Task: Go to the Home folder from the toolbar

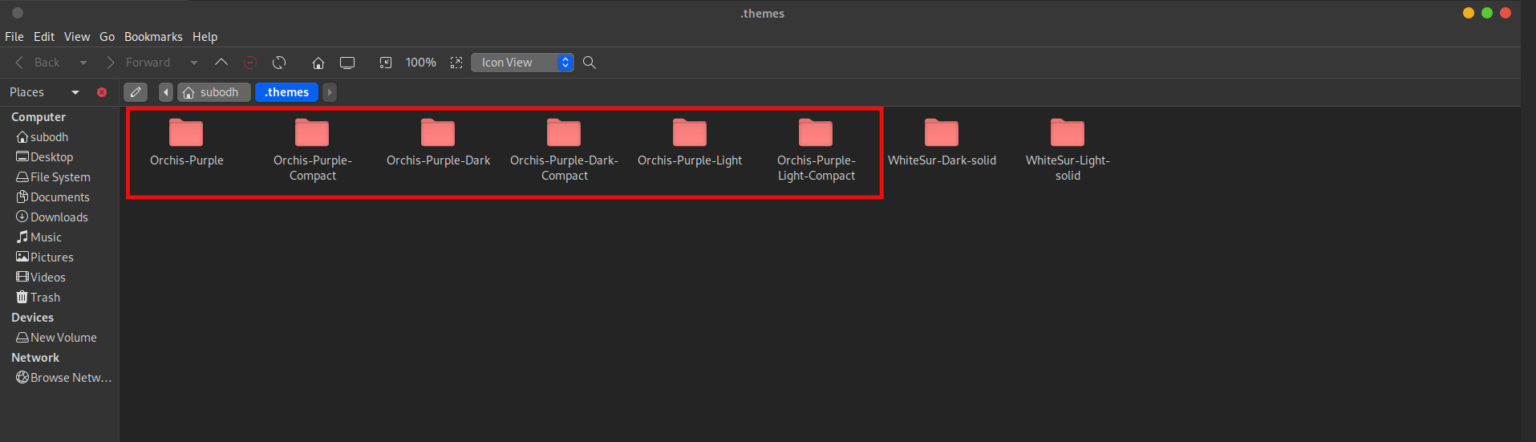Action: 318,62
